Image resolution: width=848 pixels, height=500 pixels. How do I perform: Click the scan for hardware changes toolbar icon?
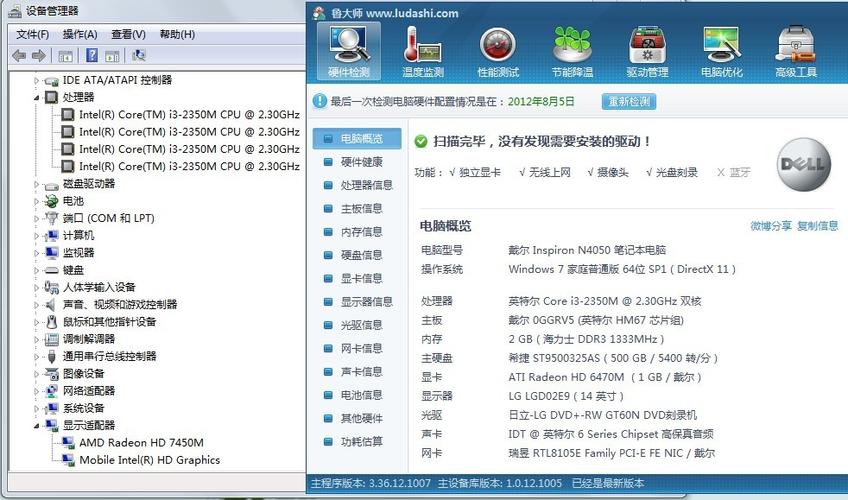pos(138,55)
